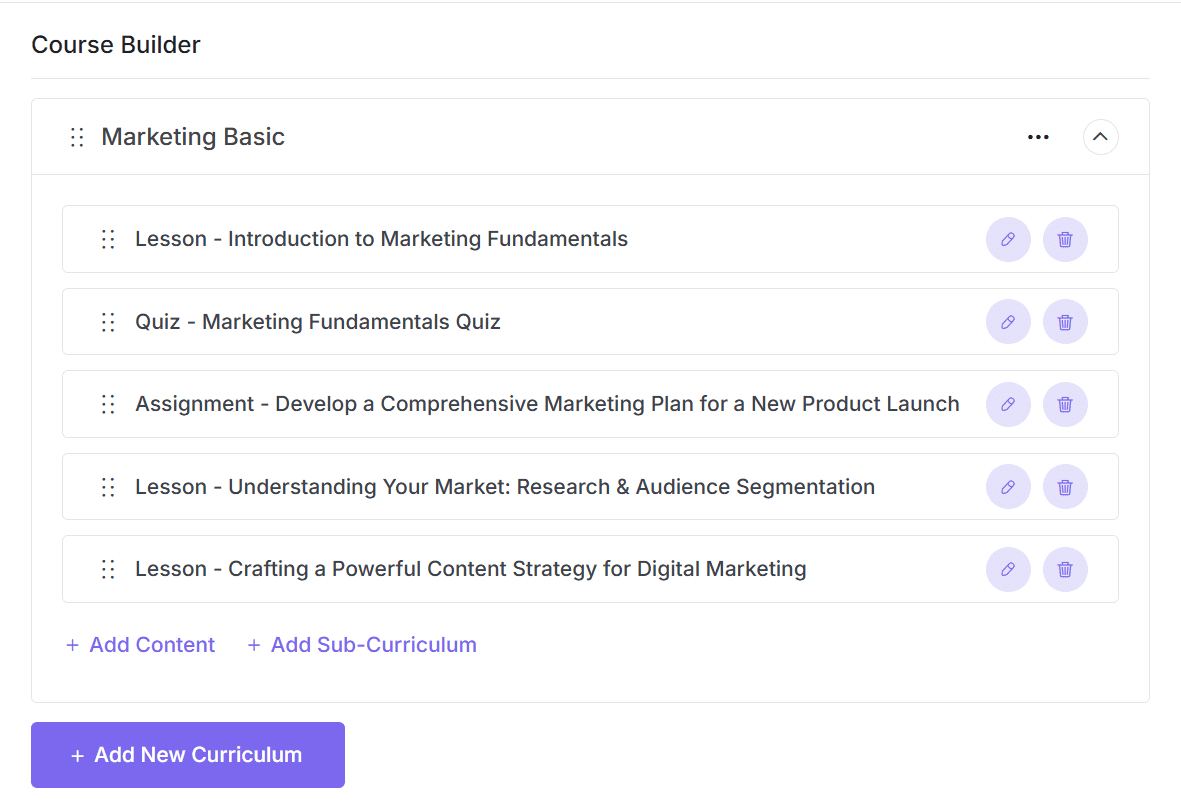Viewport: 1181px width, 806px height.
Task: Select the Marketing Basic curriculum title
Action: click(193, 137)
